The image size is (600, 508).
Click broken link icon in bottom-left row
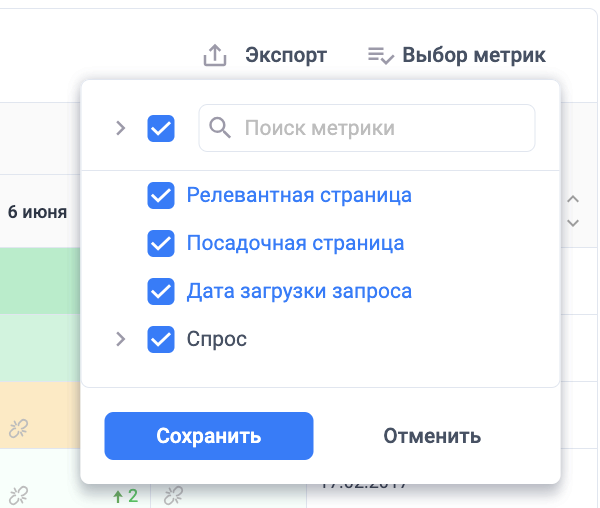pyautogui.click(x=19, y=495)
